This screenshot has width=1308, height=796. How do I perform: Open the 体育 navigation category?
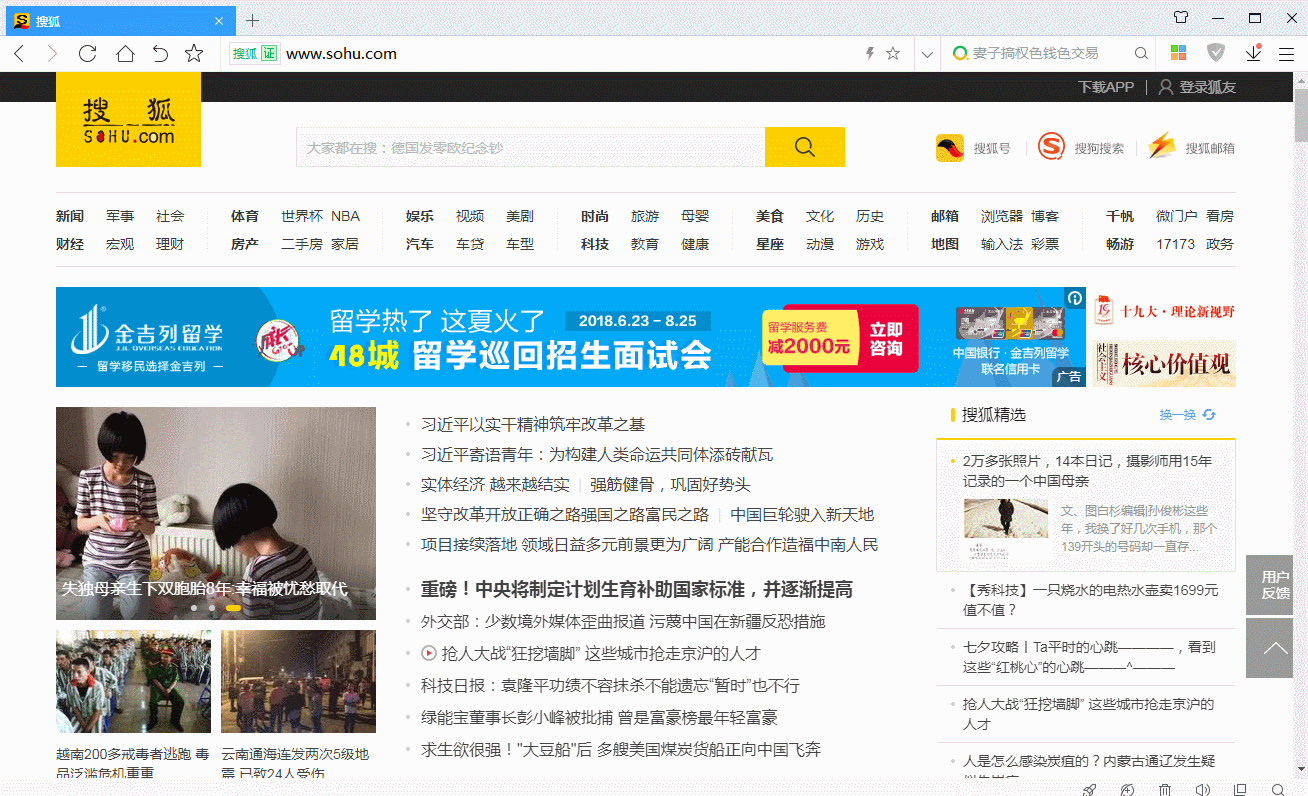(x=244, y=216)
